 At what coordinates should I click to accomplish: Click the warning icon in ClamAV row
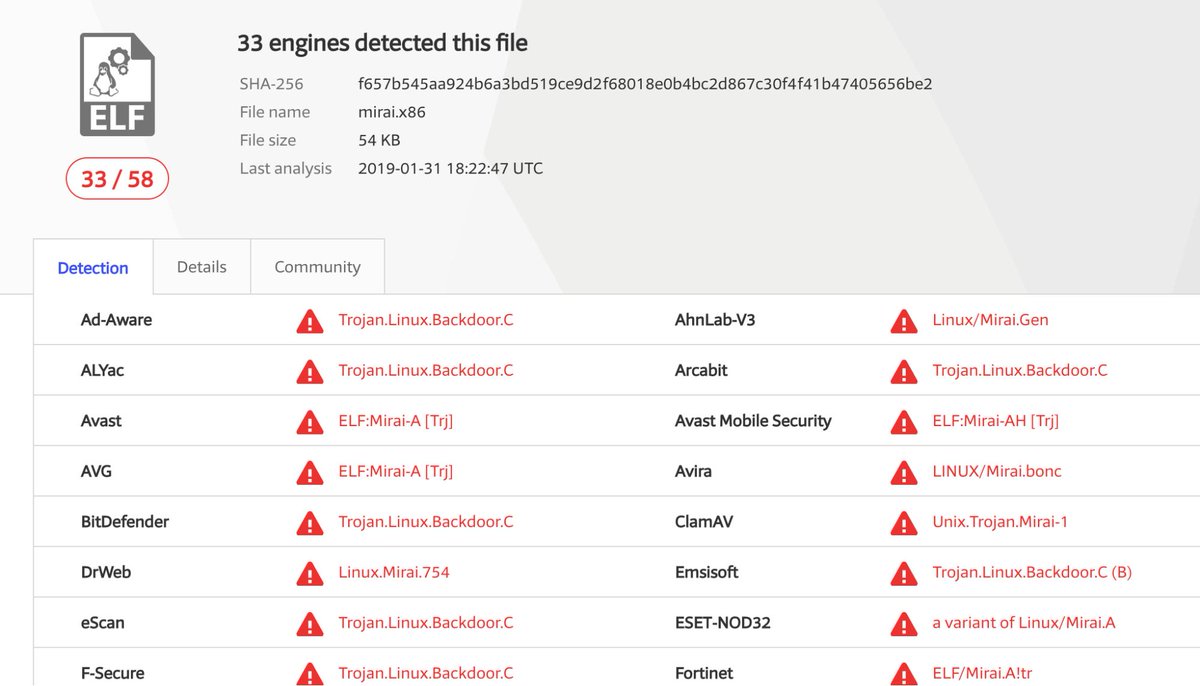pos(904,523)
